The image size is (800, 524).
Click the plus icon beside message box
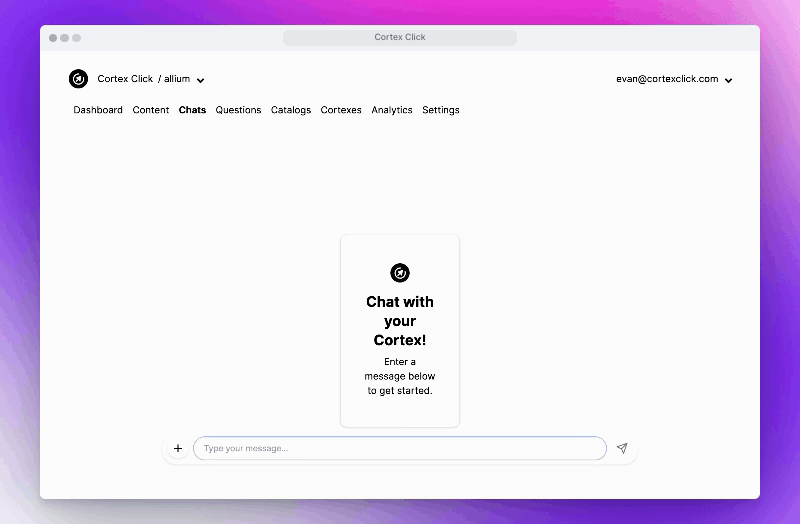(178, 449)
